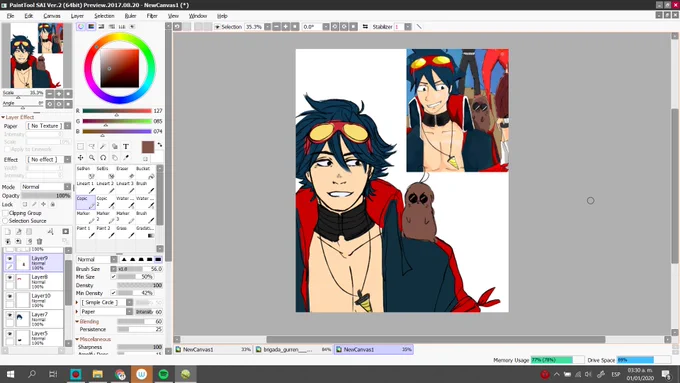The width and height of the screenshot is (680, 383).
Task: Toggle the Min Density pressure checkbox
Action: click(x=114, y=293)
